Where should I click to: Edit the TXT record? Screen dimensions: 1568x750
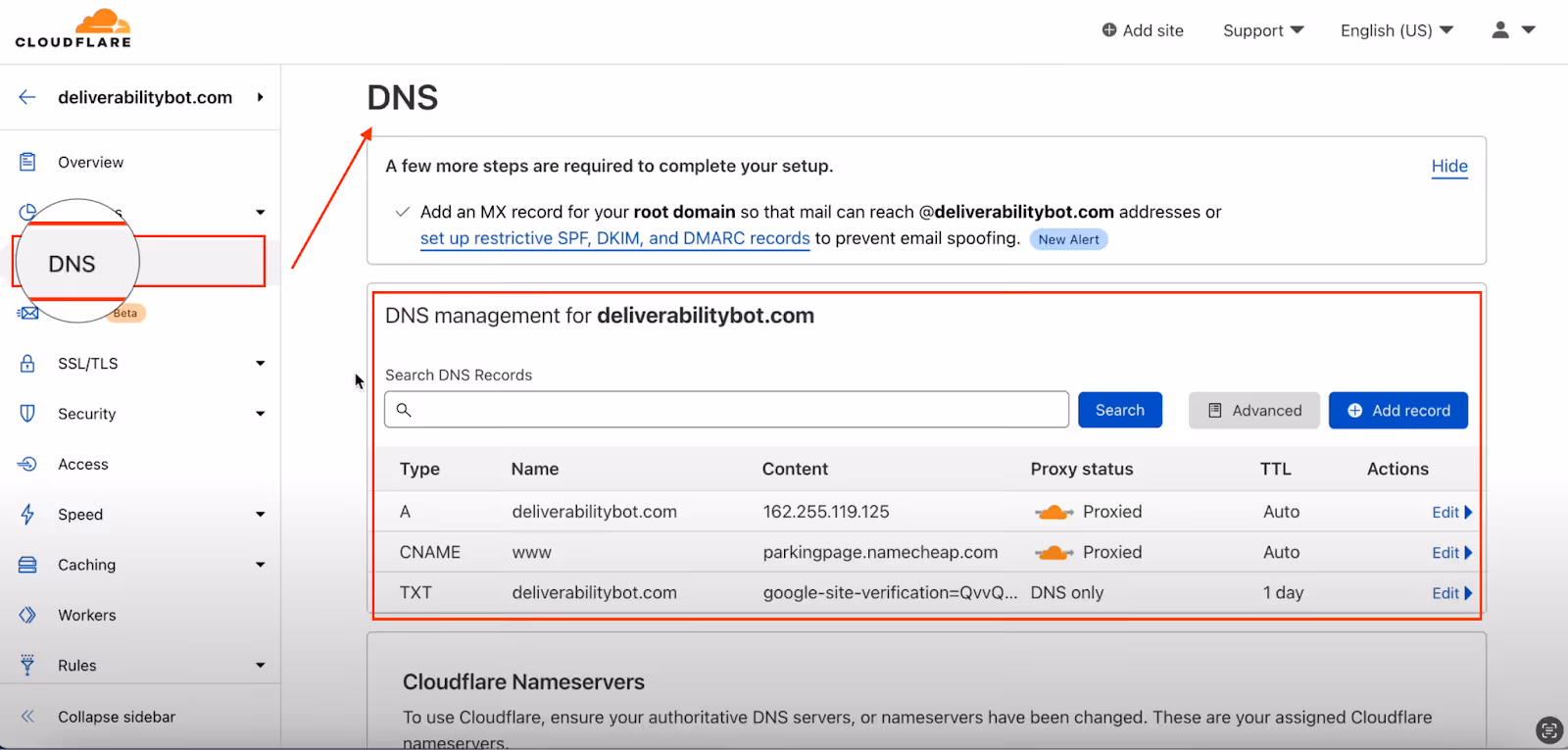point(1451,592)
